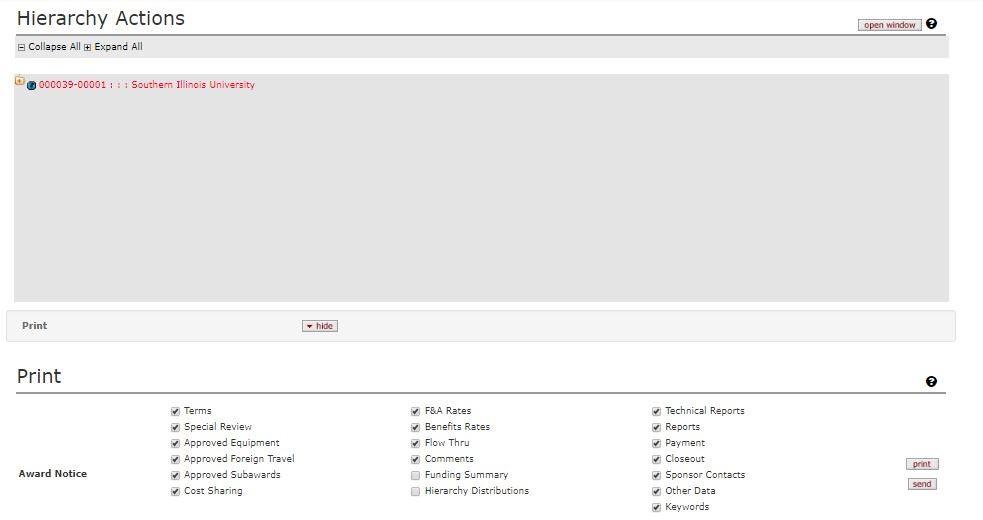Screen dimensions: 983x520
Task: Toggle the Sponsor Contacts checkbox
Action: click(x=657, y=475)
